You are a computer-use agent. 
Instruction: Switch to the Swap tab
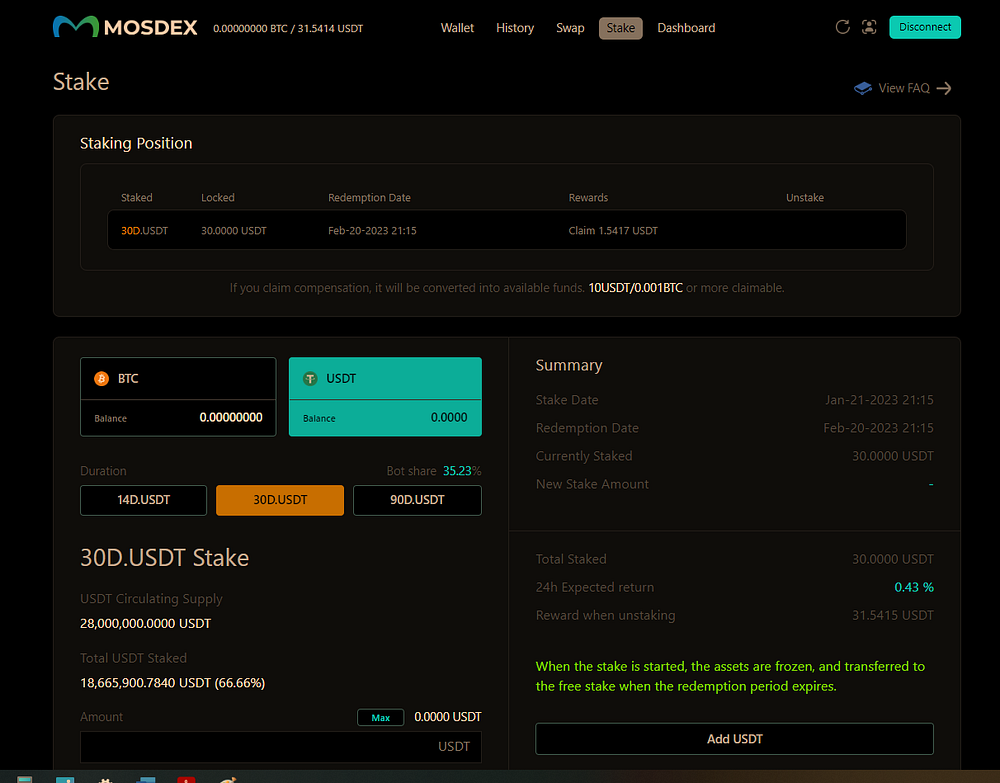pyautogui.click(x=570, y=28)
